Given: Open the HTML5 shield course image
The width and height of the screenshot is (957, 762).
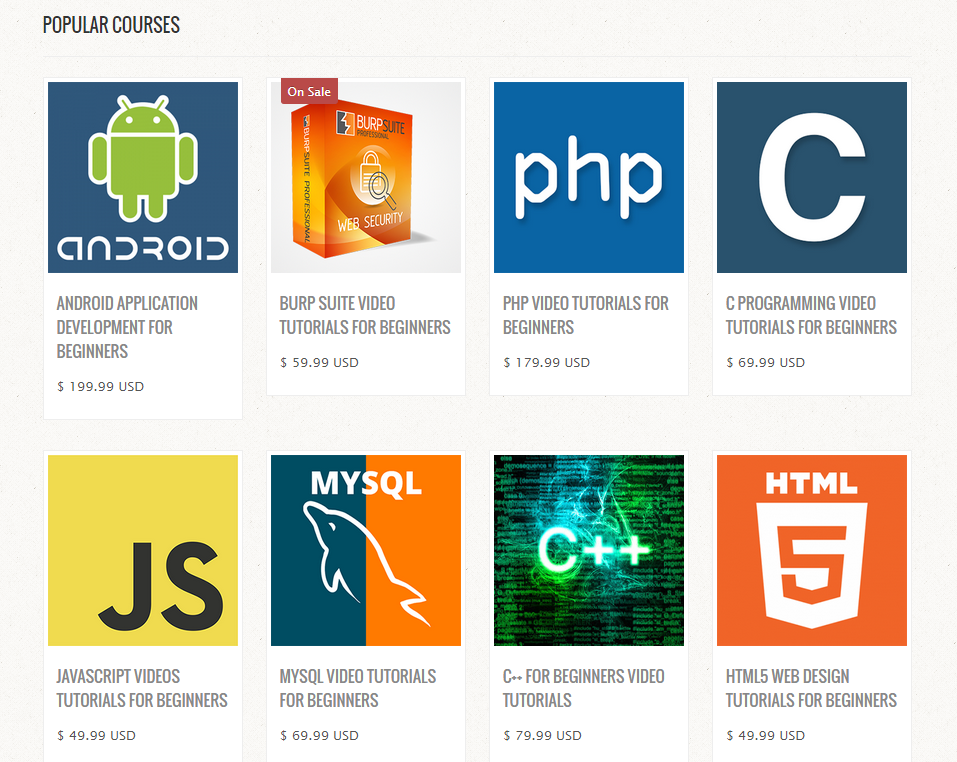Looking at the screenshot, I should [812, 550].
